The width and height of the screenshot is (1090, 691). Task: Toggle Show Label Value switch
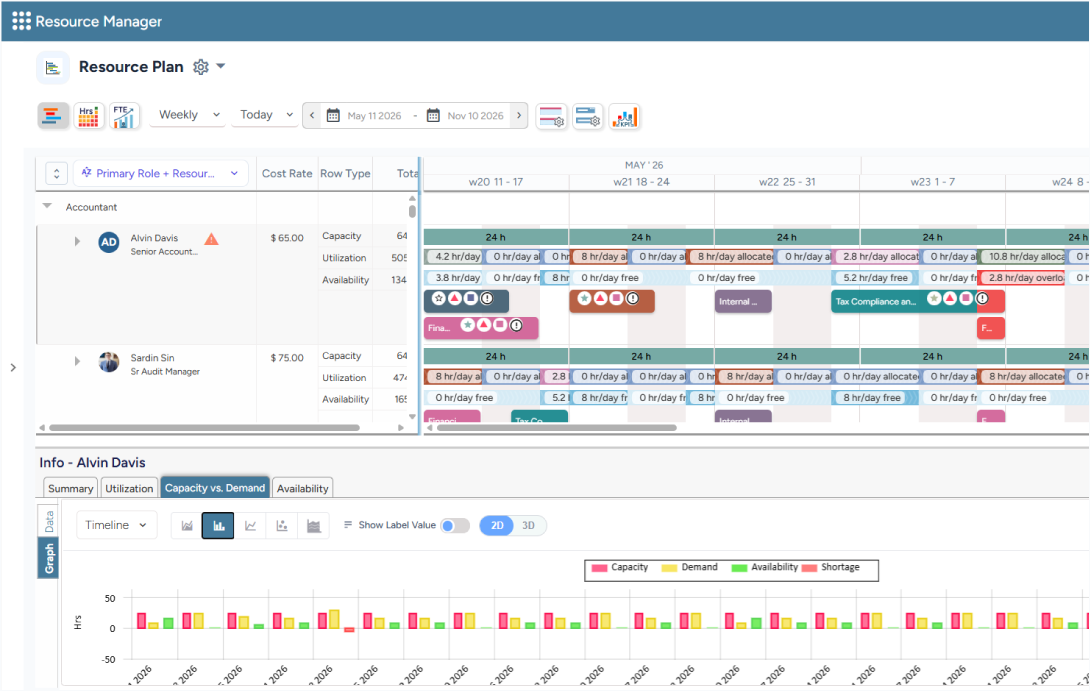tap(455, 526)
